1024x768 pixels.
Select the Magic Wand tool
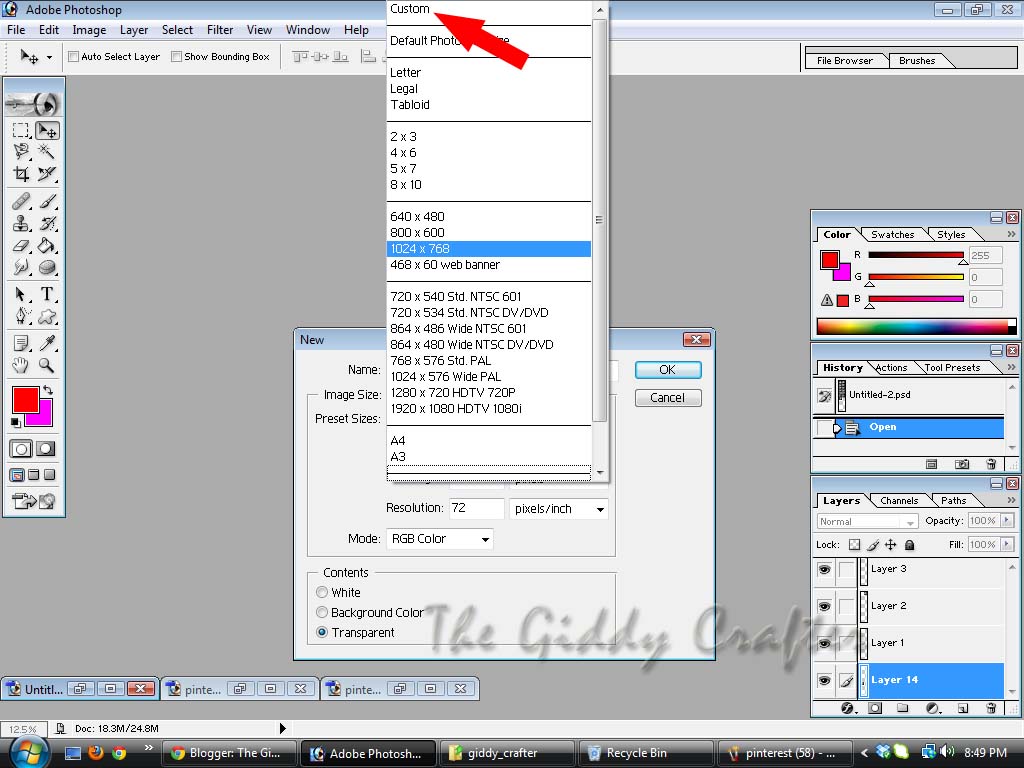[47, 152]
